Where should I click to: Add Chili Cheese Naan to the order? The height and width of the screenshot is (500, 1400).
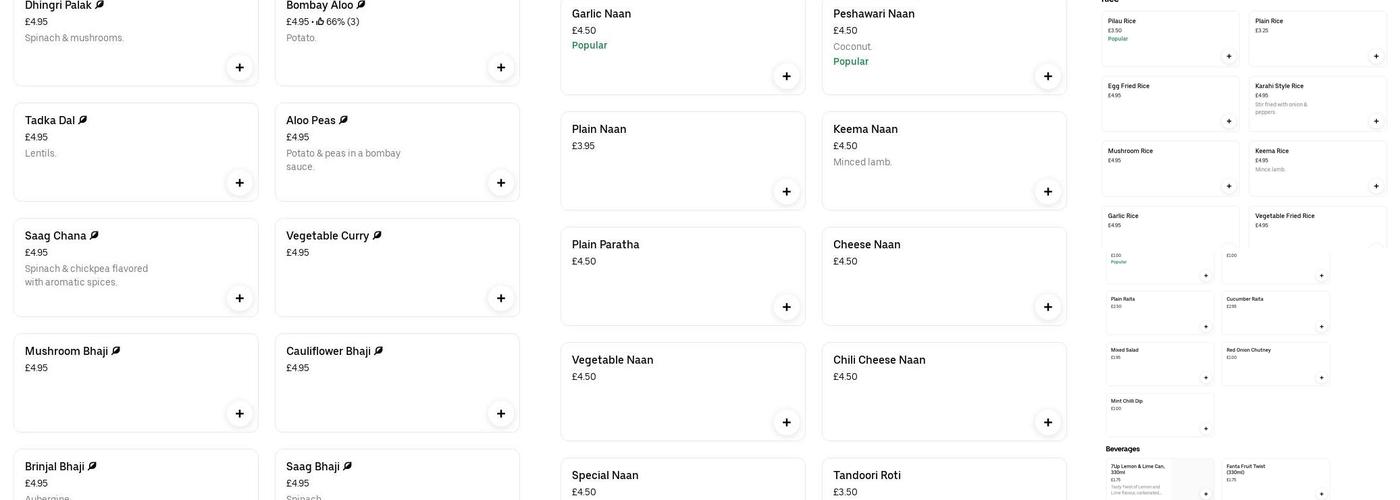click(1048, 422)
